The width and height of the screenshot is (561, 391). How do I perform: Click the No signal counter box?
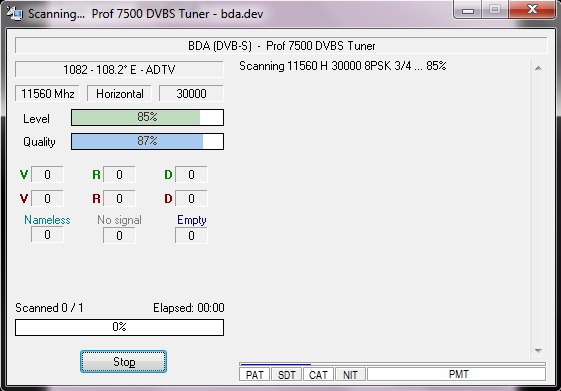119,235
